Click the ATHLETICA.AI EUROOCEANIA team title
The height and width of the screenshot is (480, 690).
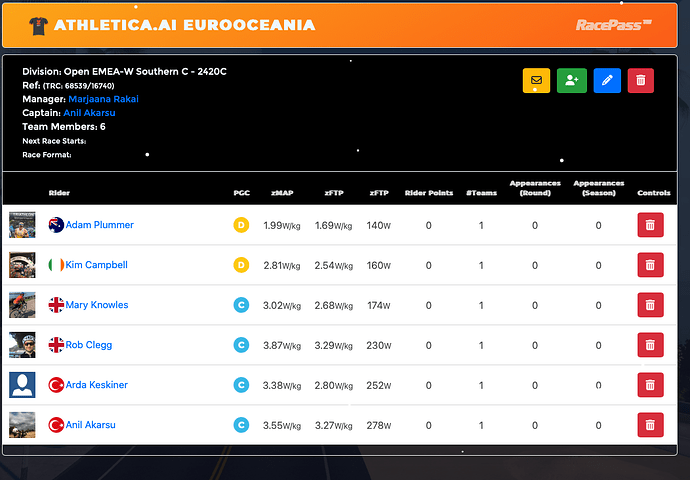pyautogui.click(x=184, y=25)
